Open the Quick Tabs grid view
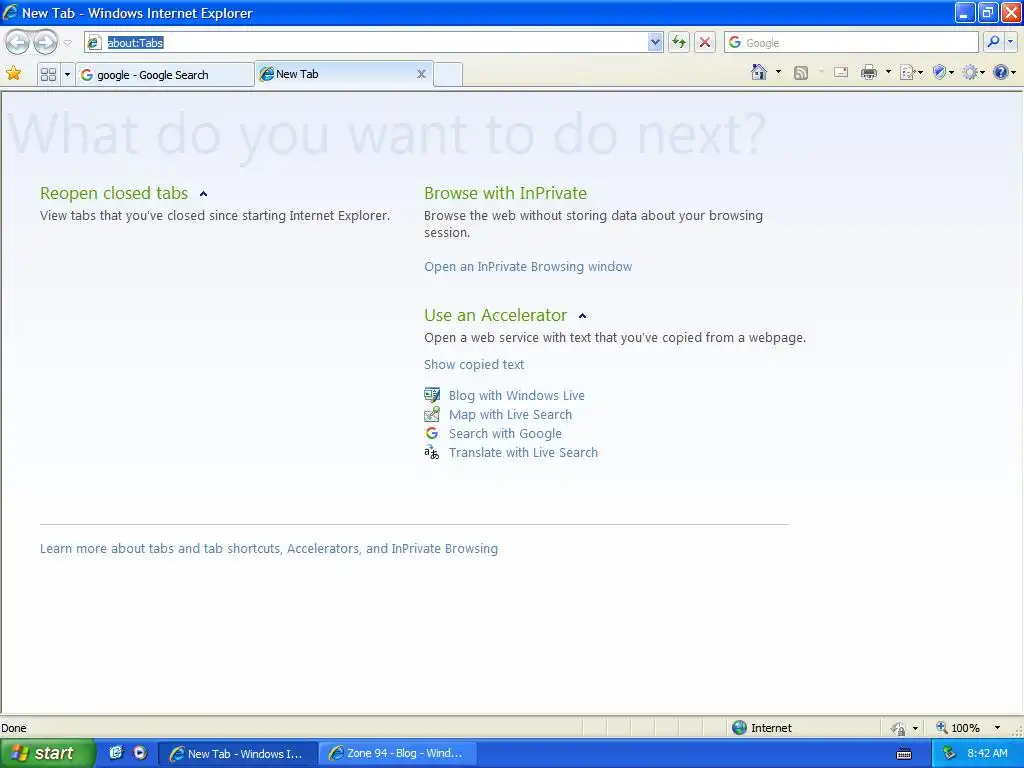This screenshot has height=768, width=1024. point(48,74)
